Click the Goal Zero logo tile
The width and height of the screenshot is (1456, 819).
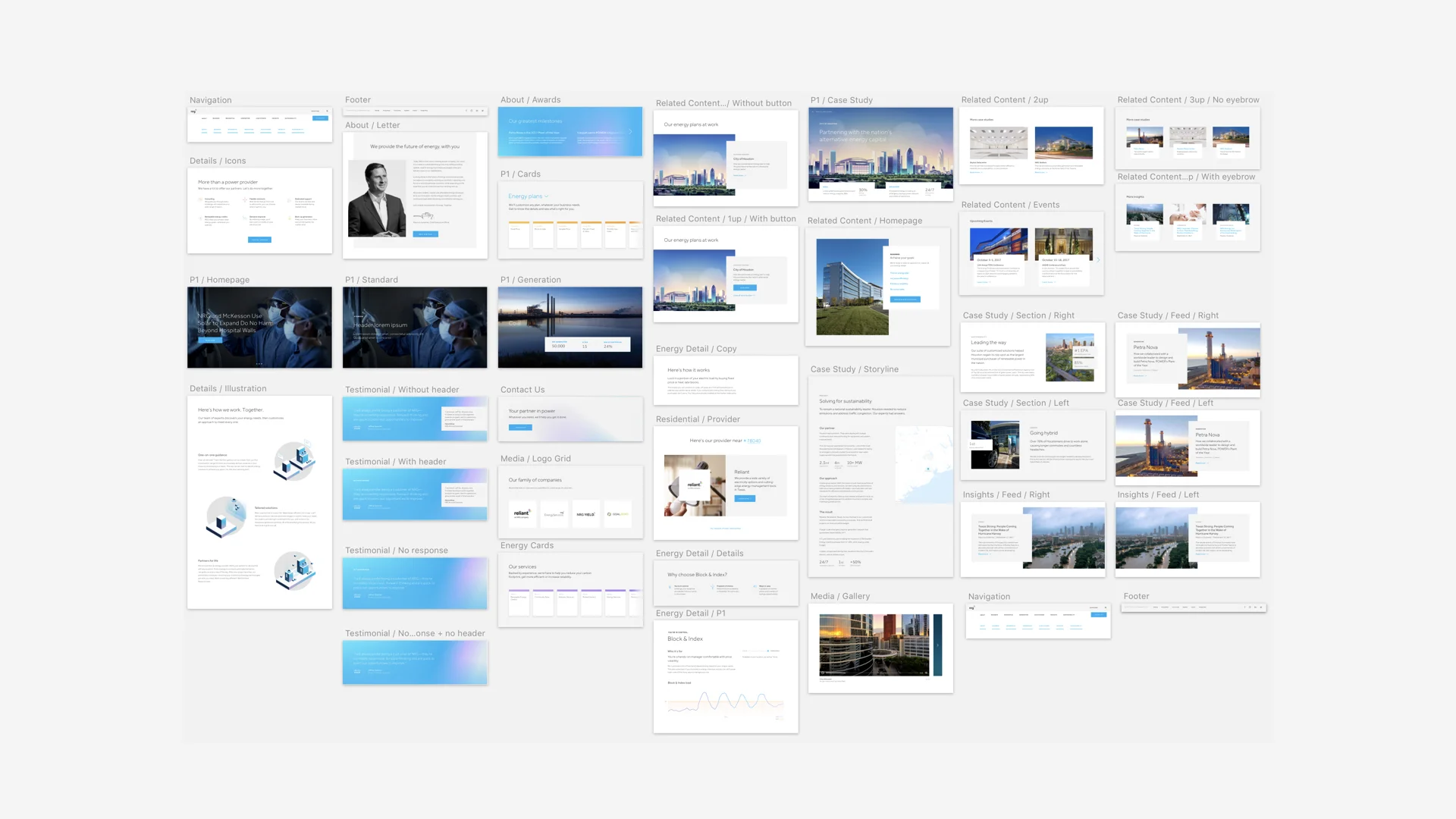click(618, 514)
